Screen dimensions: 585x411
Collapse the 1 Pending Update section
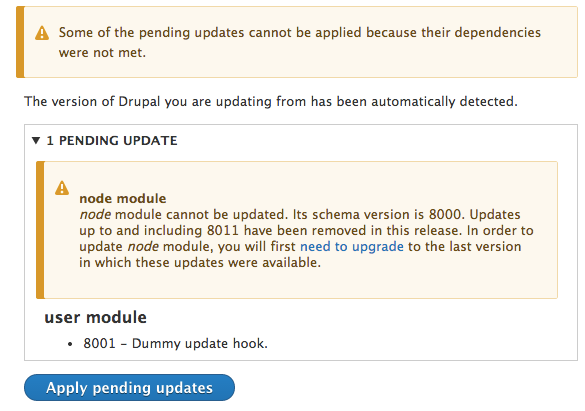tap(36, 141)
